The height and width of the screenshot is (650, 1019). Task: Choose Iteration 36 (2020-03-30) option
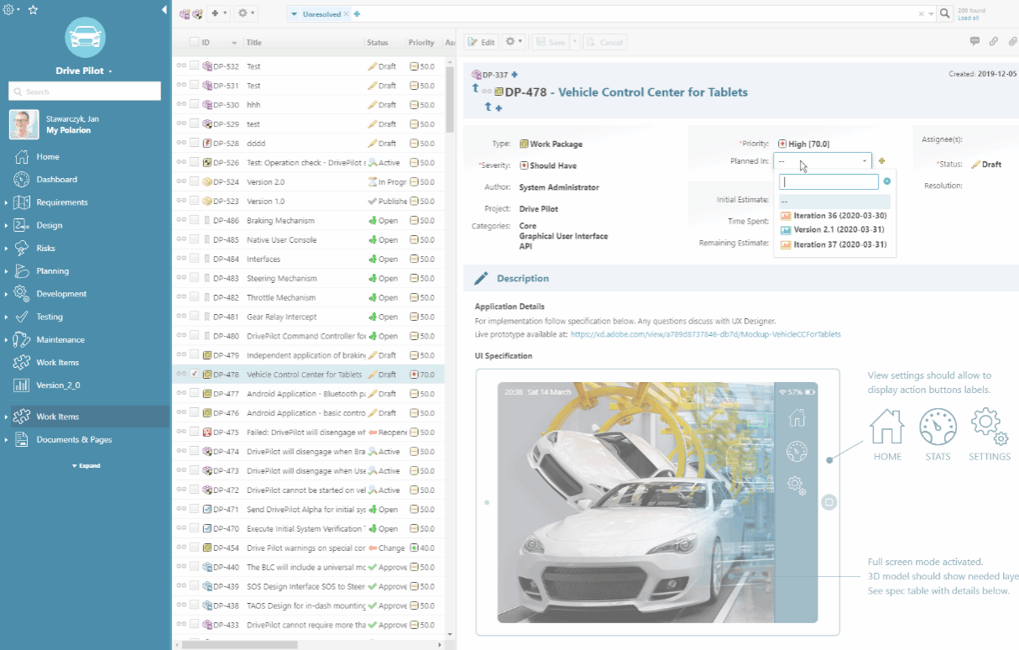pyautogui.click(x=839, y=216)
